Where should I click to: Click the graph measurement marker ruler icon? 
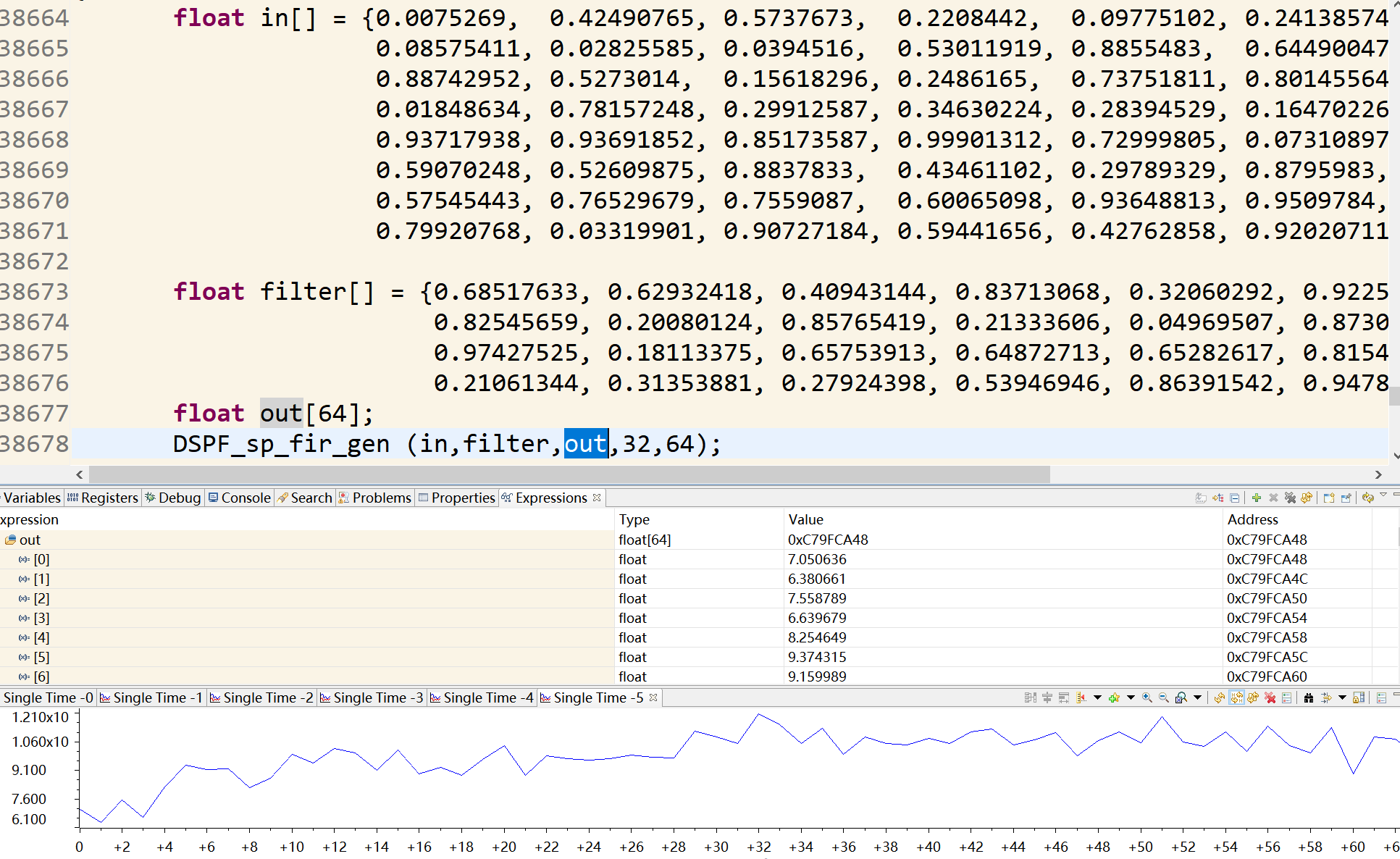click(x=1081, y=697)
